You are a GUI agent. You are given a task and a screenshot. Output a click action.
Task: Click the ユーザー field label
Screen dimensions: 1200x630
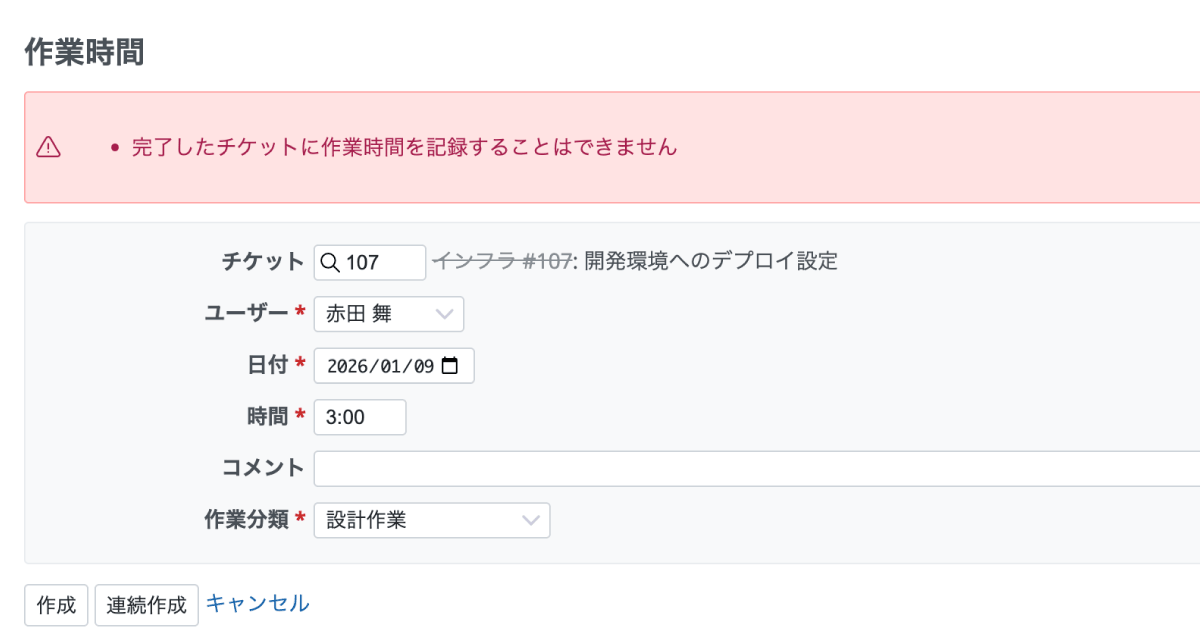[247, 314]
